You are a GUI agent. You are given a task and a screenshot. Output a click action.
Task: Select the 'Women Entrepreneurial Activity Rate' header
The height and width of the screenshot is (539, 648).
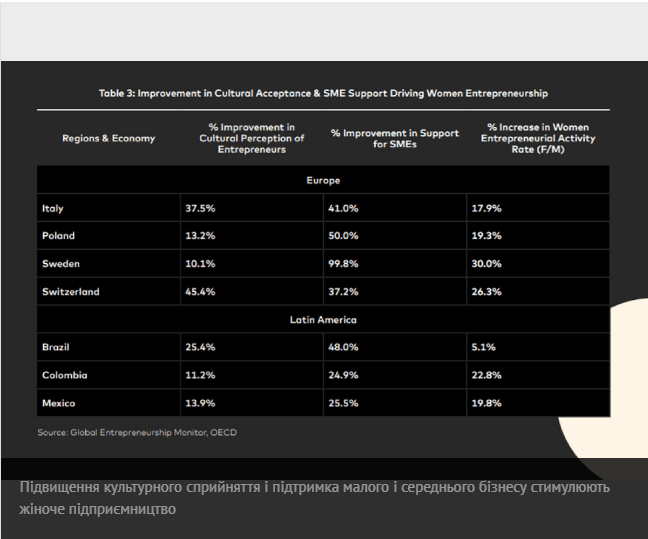(x=538, y=138)
